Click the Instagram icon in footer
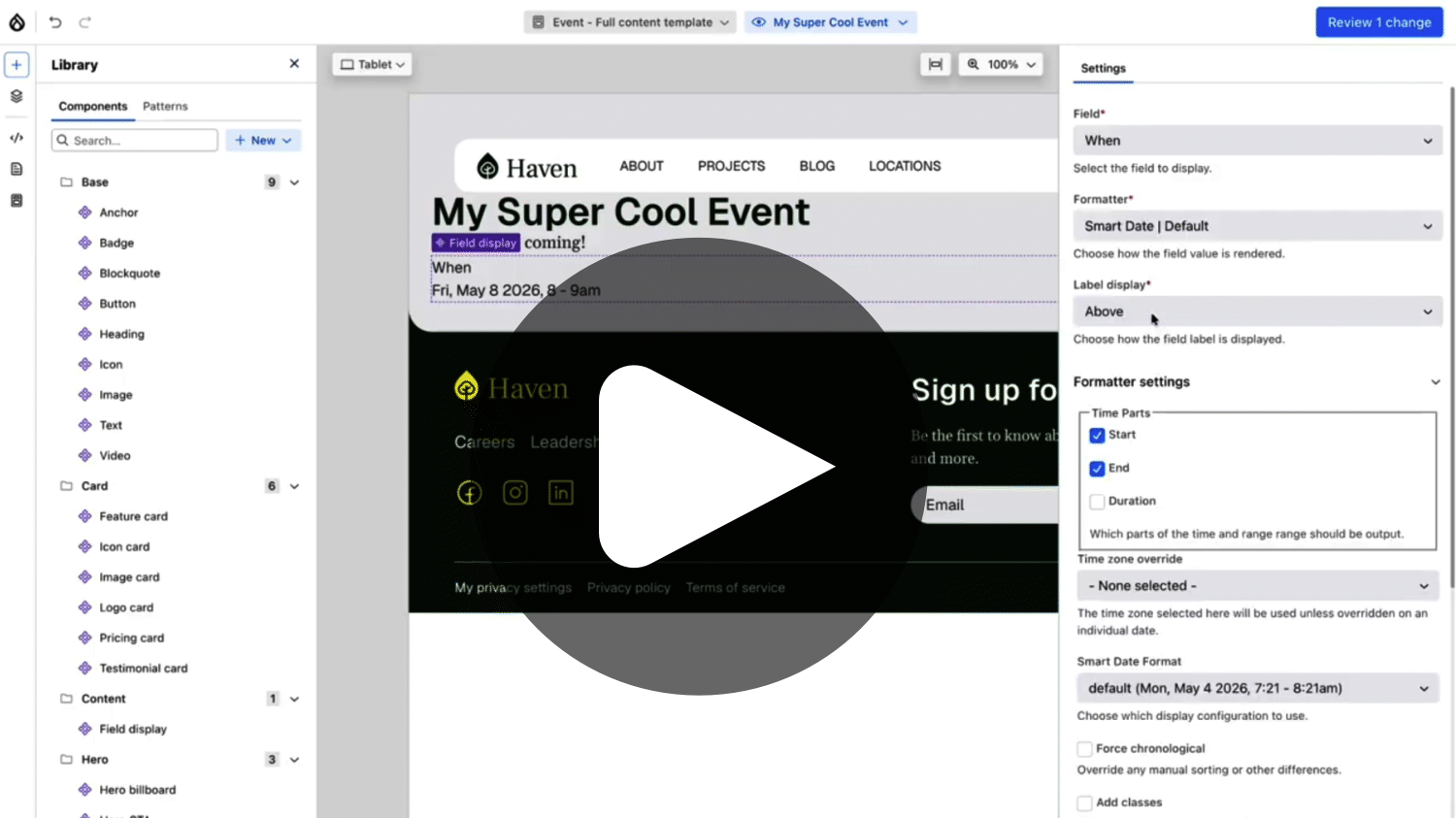1456x818 pixels. pos(515,493)
